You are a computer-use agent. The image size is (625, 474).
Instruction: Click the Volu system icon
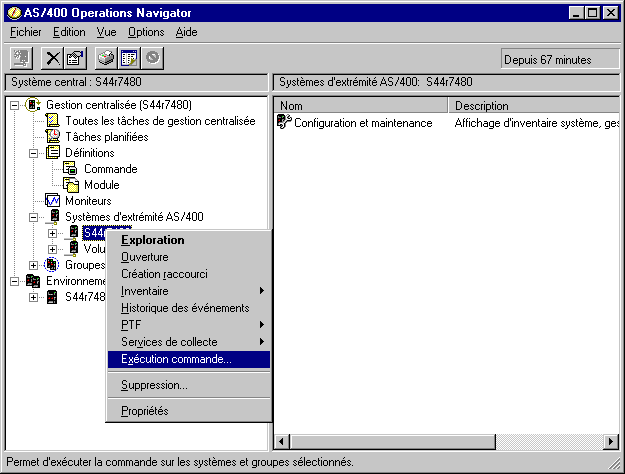(73, 248)
